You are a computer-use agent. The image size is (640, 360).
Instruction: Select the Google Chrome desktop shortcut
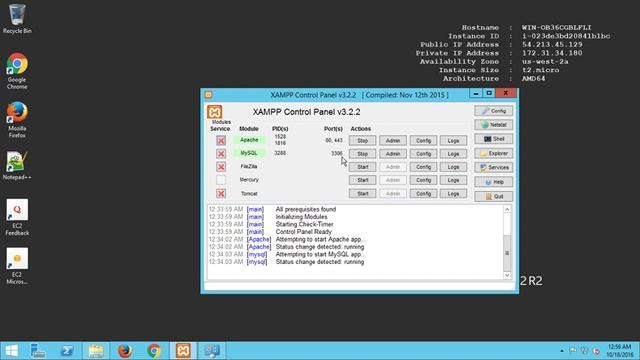click(17, 71)
